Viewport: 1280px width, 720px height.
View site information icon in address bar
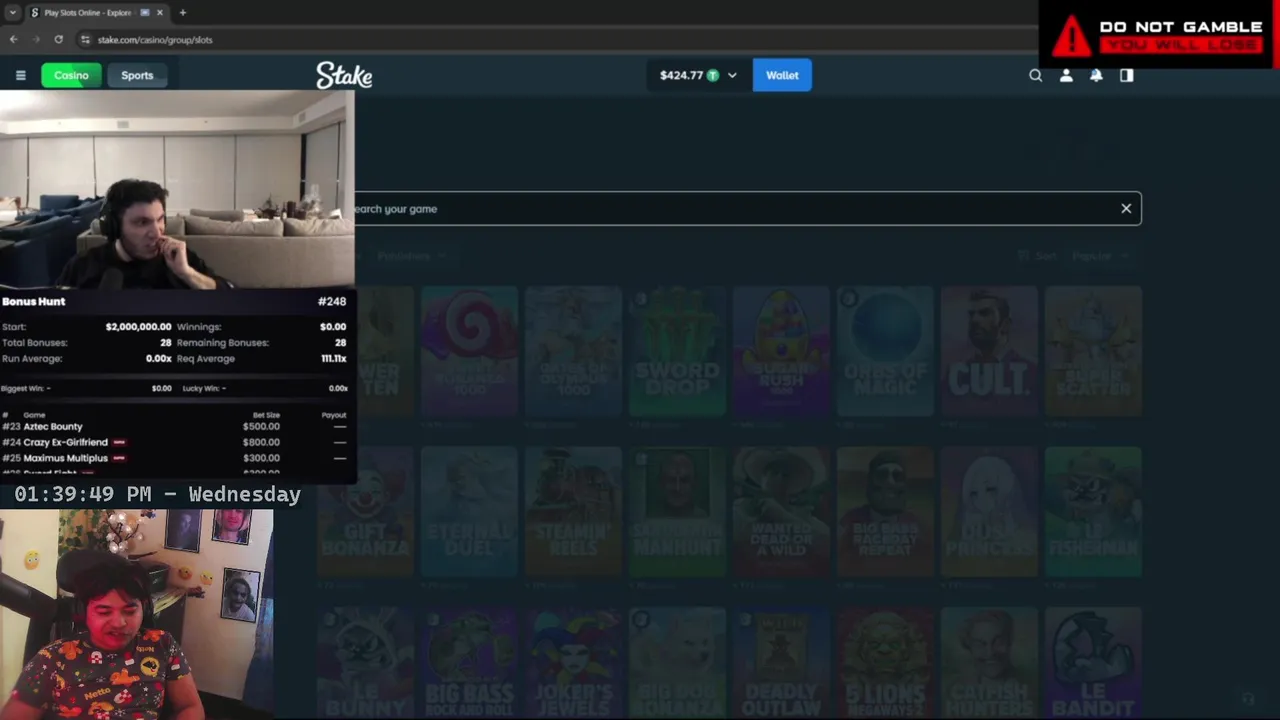click(x=85, y=39)
